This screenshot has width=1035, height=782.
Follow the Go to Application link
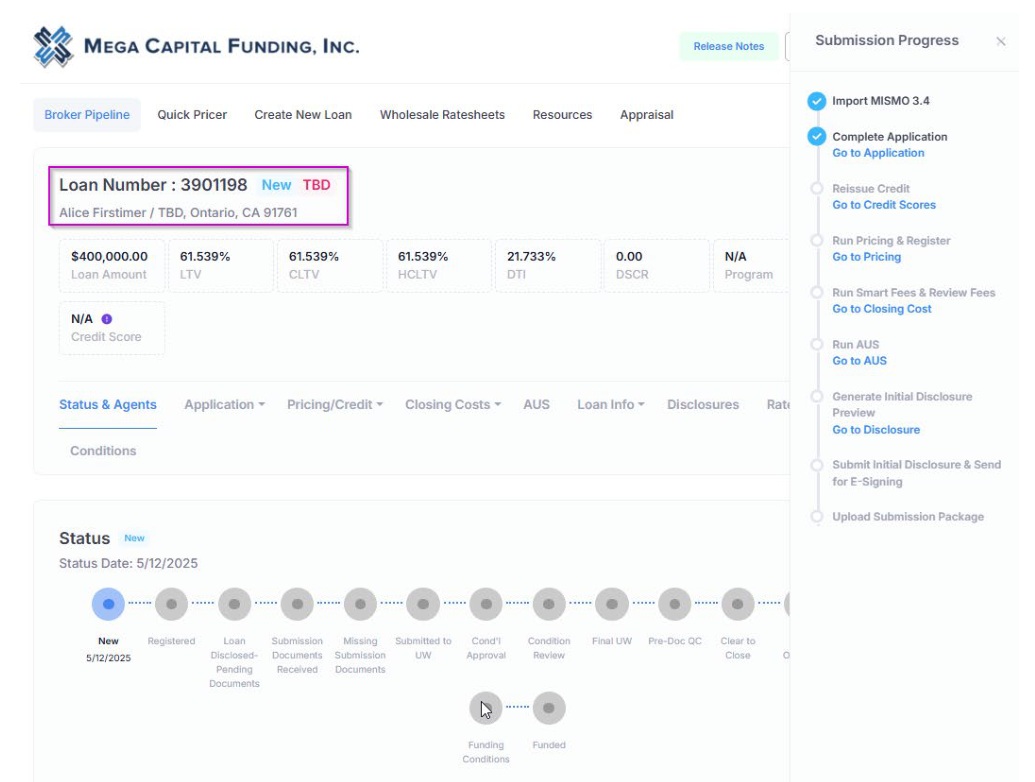tap(878, 153)
